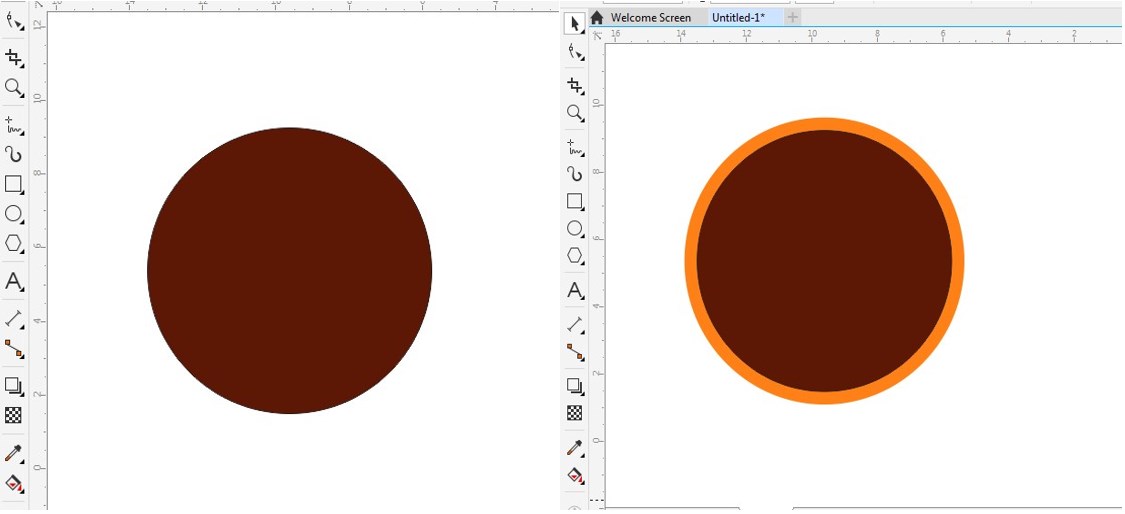Viewport: 1125px width, 514px height.
Task: Click the home icon beside the Welcome Screen tab
Action: (597, 18)
